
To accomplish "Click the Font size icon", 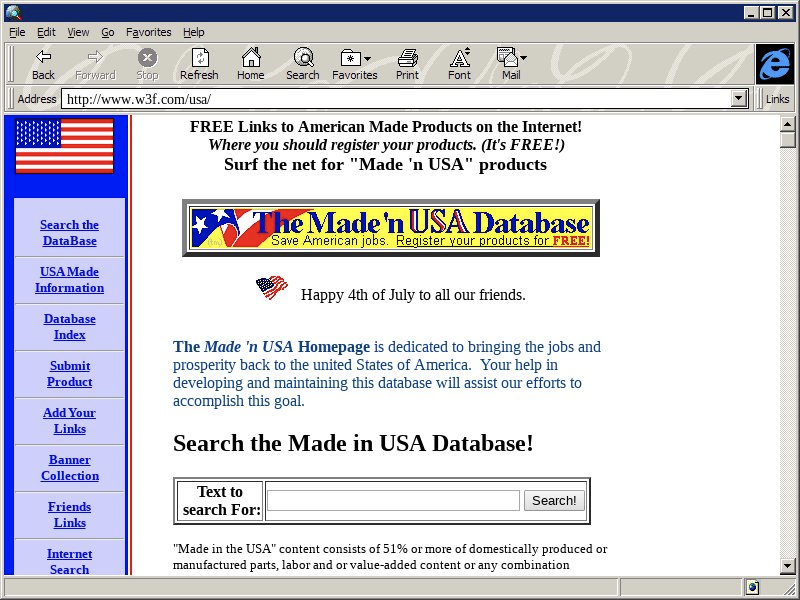I will click(x=459, y=64).
